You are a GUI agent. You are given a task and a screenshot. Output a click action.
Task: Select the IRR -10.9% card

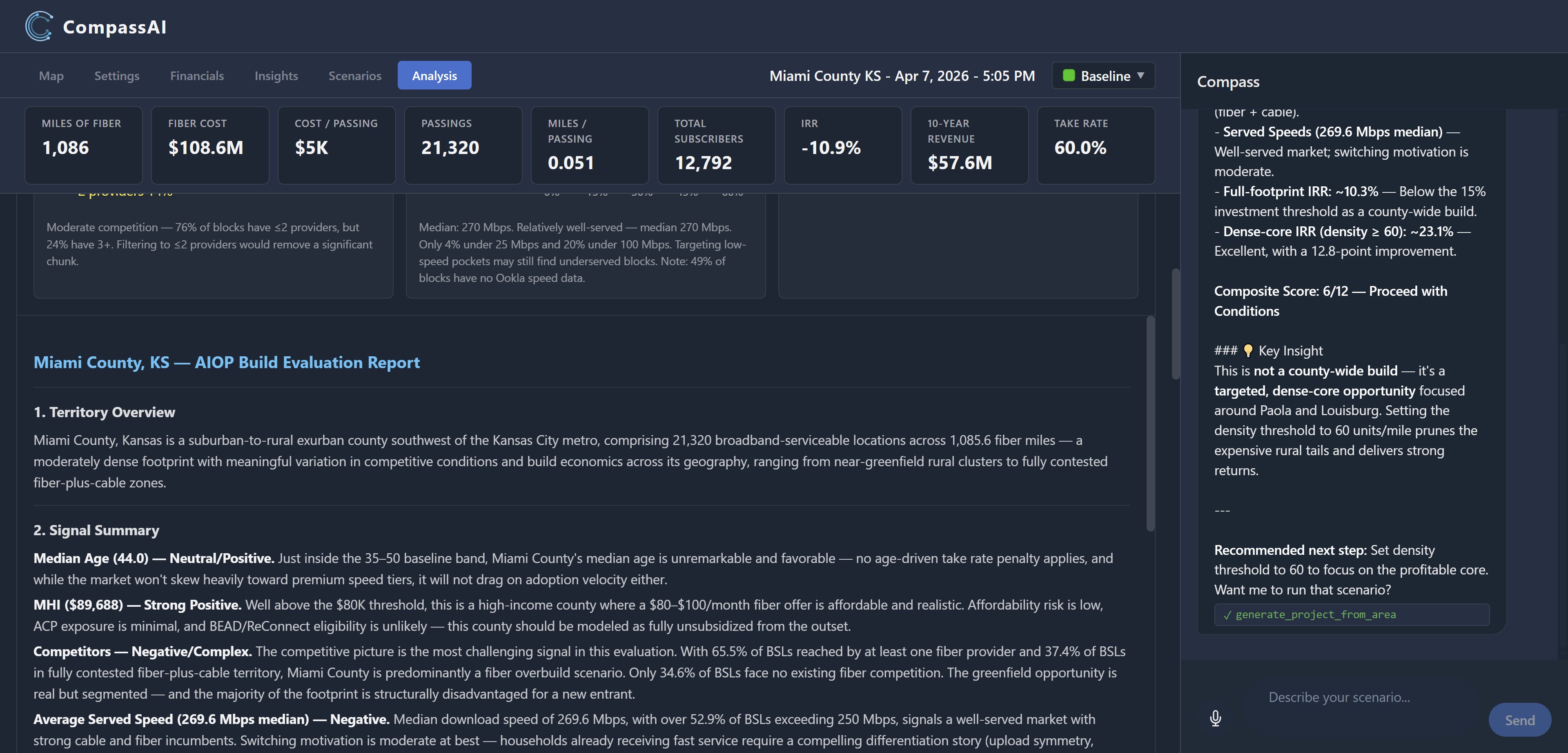point(843,145)
